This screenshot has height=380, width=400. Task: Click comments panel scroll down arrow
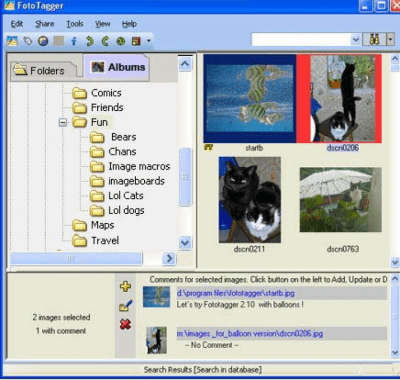[x=395, y=352]
